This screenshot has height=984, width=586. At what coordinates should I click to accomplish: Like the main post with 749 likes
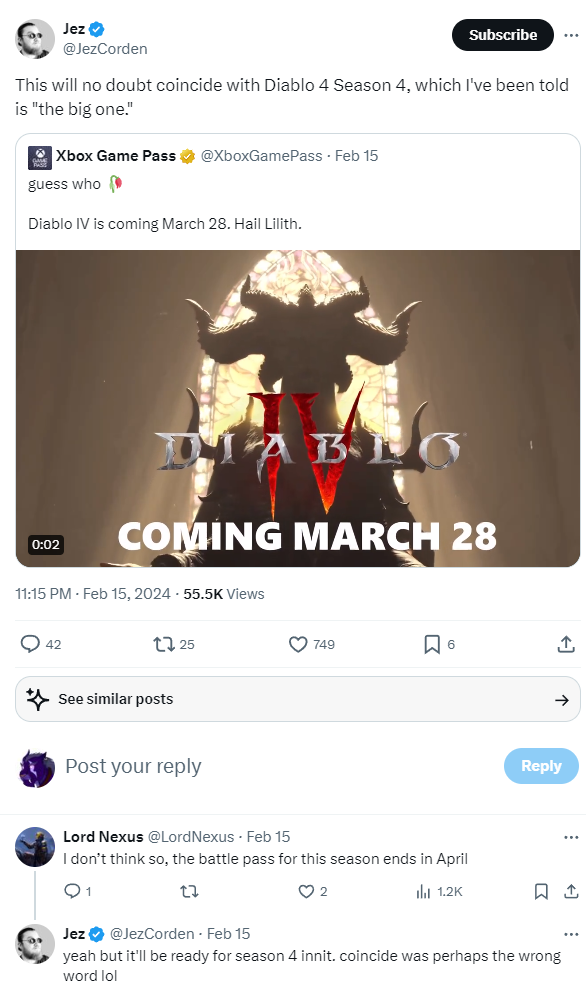(298, 644)
